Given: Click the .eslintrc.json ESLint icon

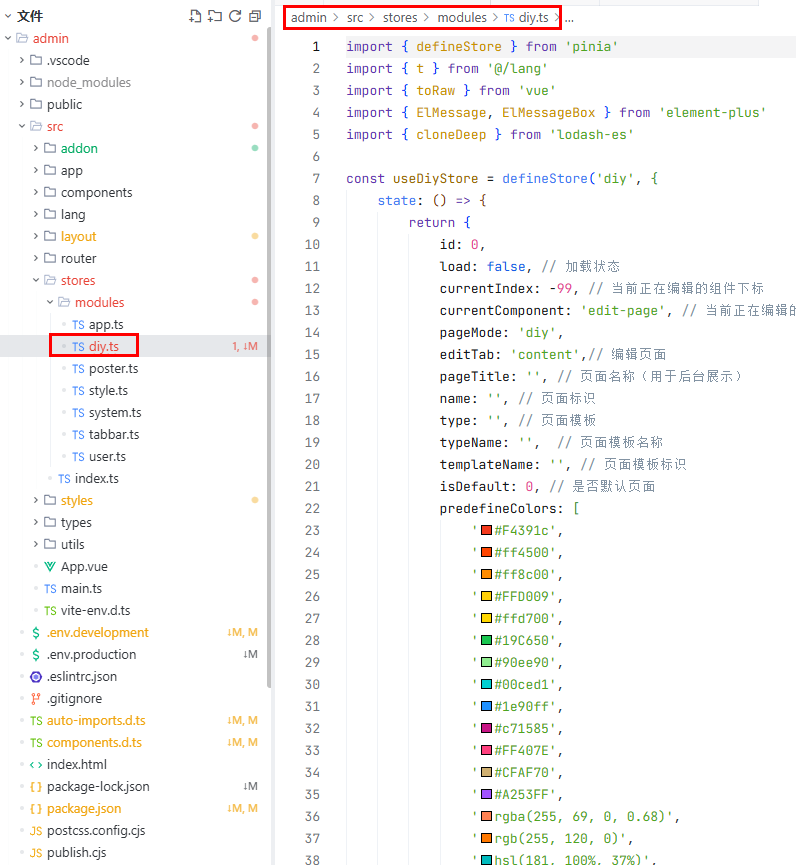Looking at the screenshot, I should point(36,676).
